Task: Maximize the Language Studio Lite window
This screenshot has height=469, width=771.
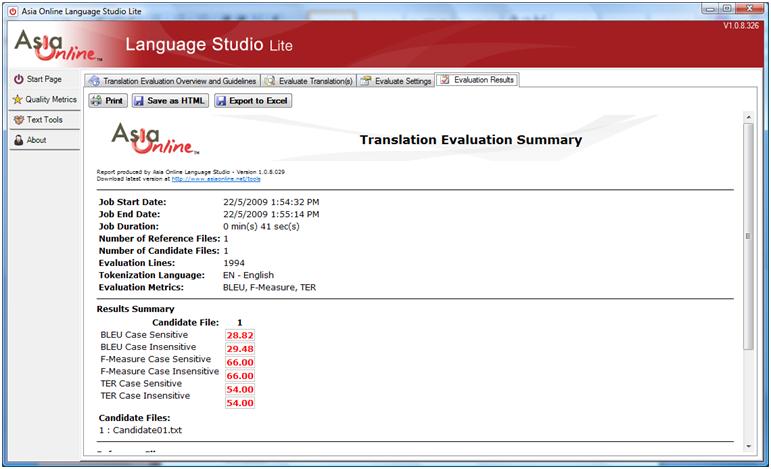Action: pos(727,9)
